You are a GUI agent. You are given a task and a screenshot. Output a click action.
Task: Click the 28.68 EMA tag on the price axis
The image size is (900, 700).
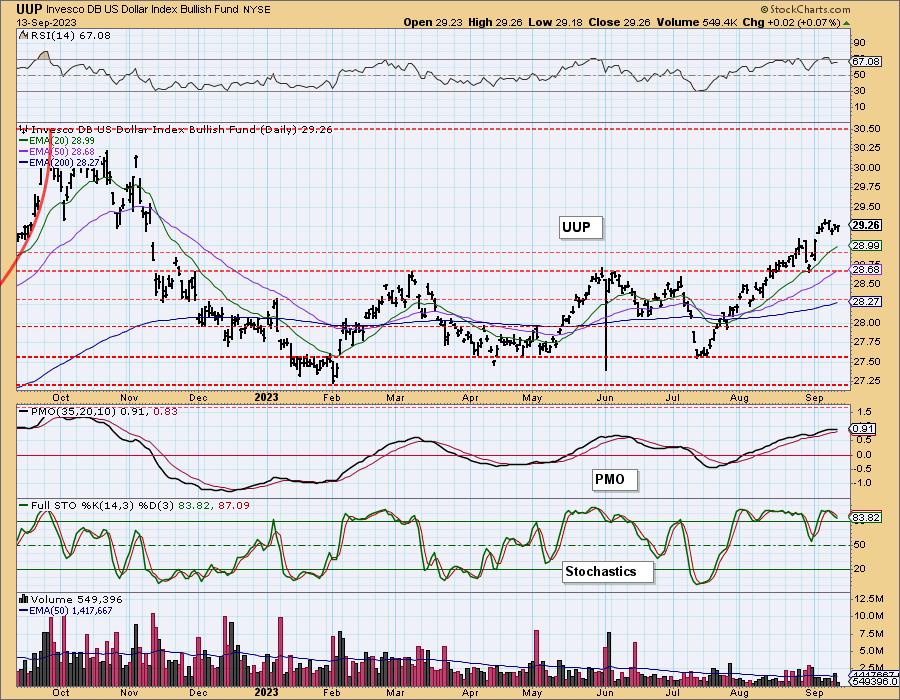tap(867, 269)
